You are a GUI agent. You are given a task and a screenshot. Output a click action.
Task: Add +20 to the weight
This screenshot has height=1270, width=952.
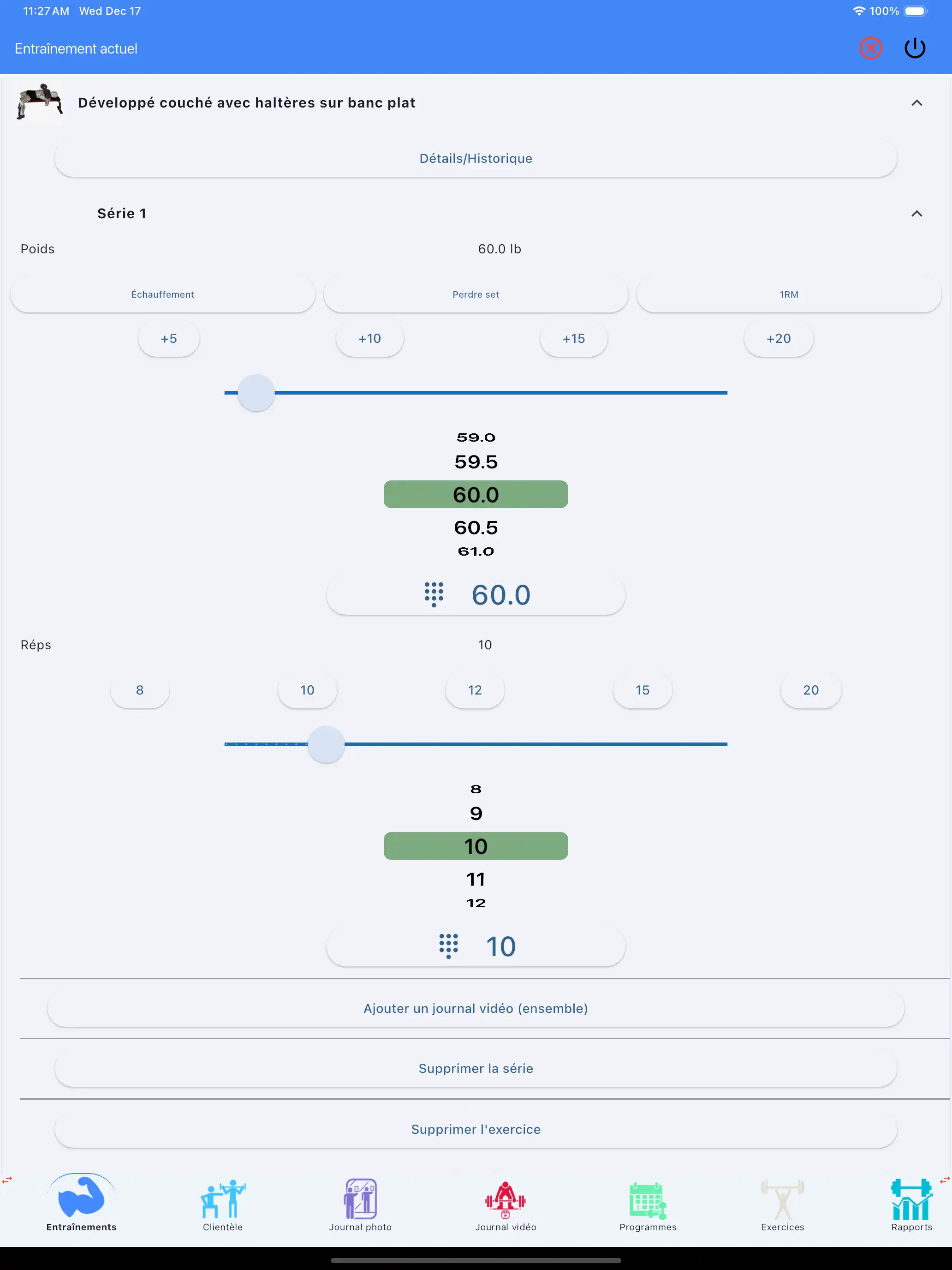779,339
